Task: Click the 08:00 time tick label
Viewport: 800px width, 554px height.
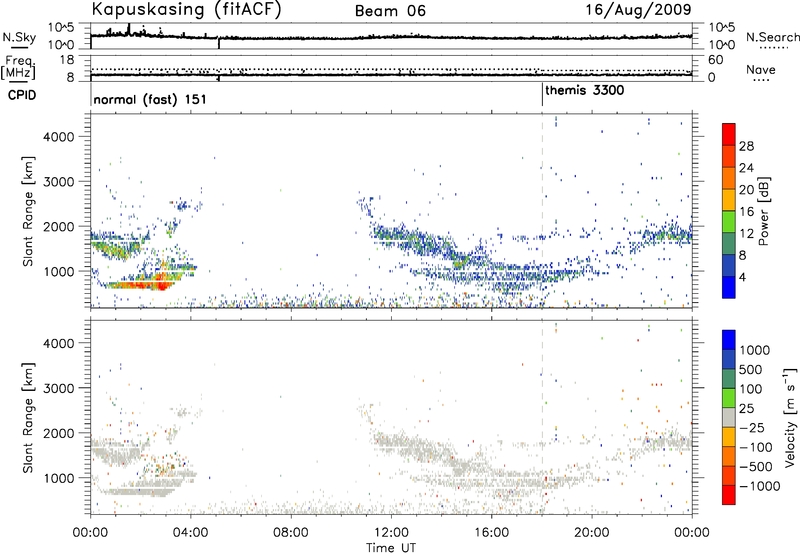Action: 291,533
